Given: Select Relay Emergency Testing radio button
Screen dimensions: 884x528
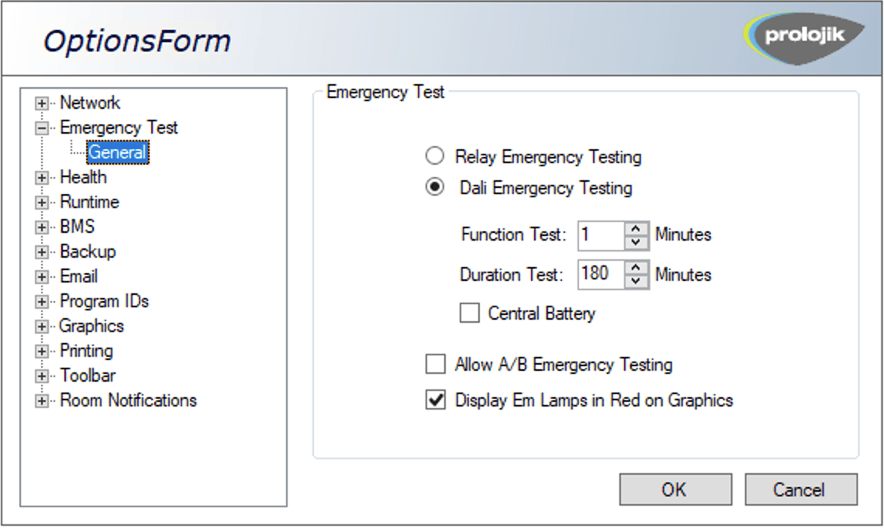Looking at the screenshot, I should pos(435,157).
